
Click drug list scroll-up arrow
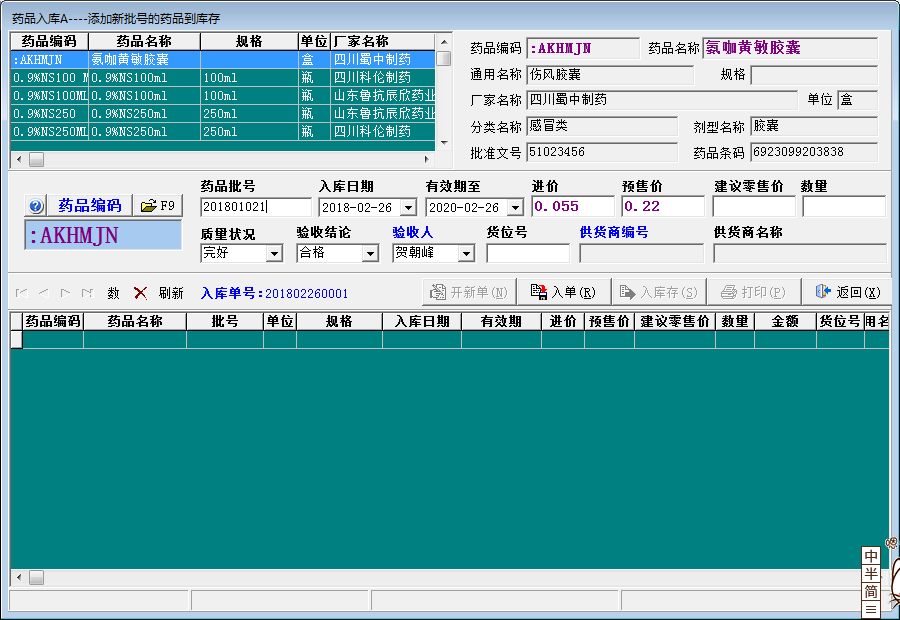pyautogui.click(x=444, y=42)
